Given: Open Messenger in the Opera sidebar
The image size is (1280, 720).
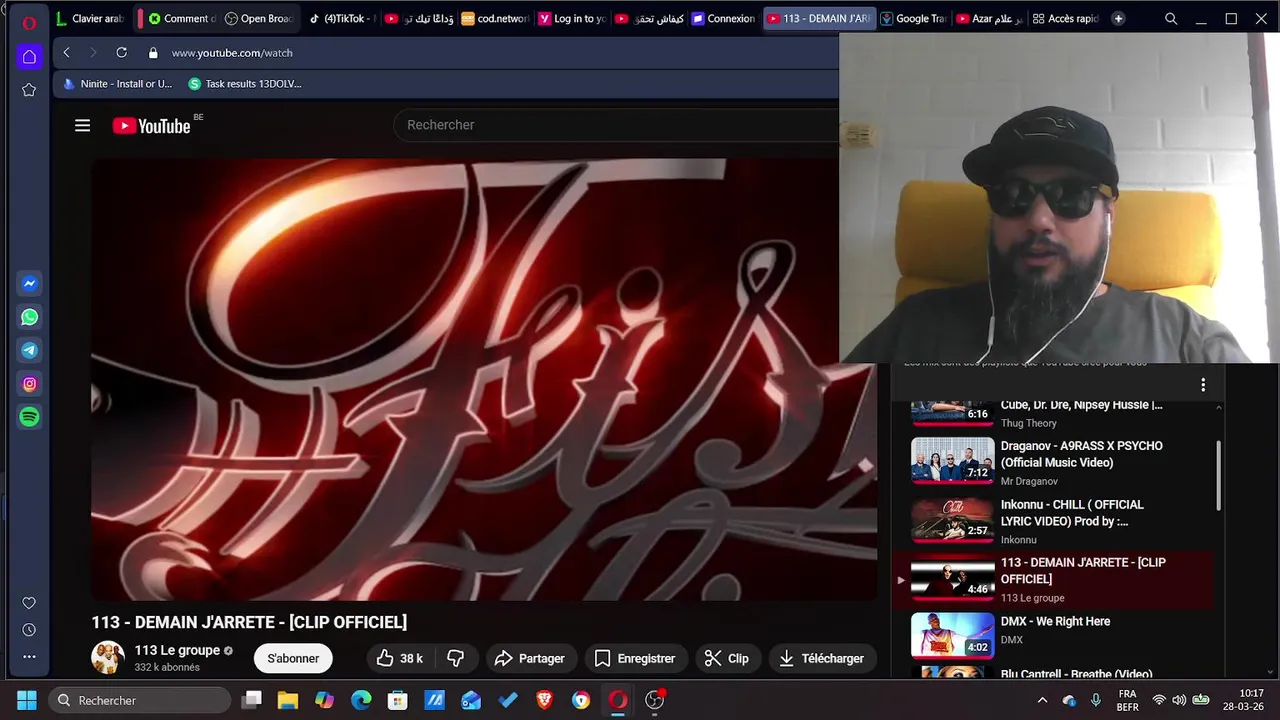Looking at the screenshot, I should pos(29,284).
